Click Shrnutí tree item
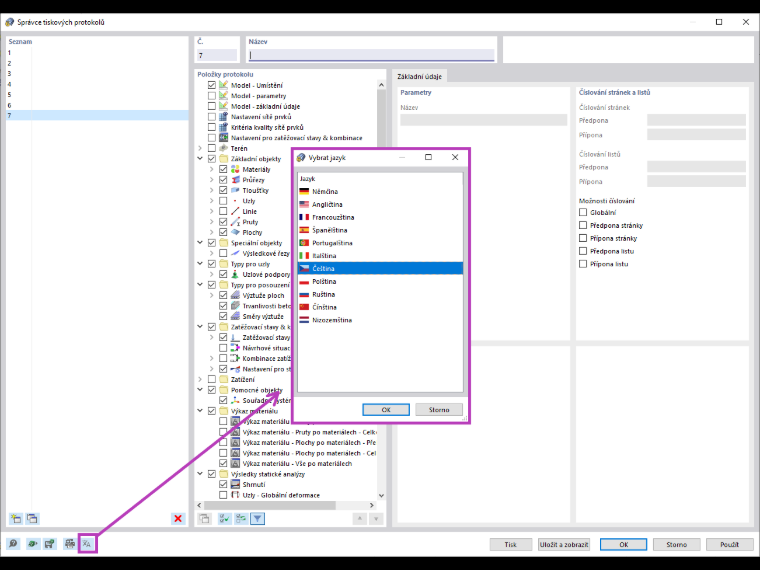760x570 pixels. tap(253, 485)
